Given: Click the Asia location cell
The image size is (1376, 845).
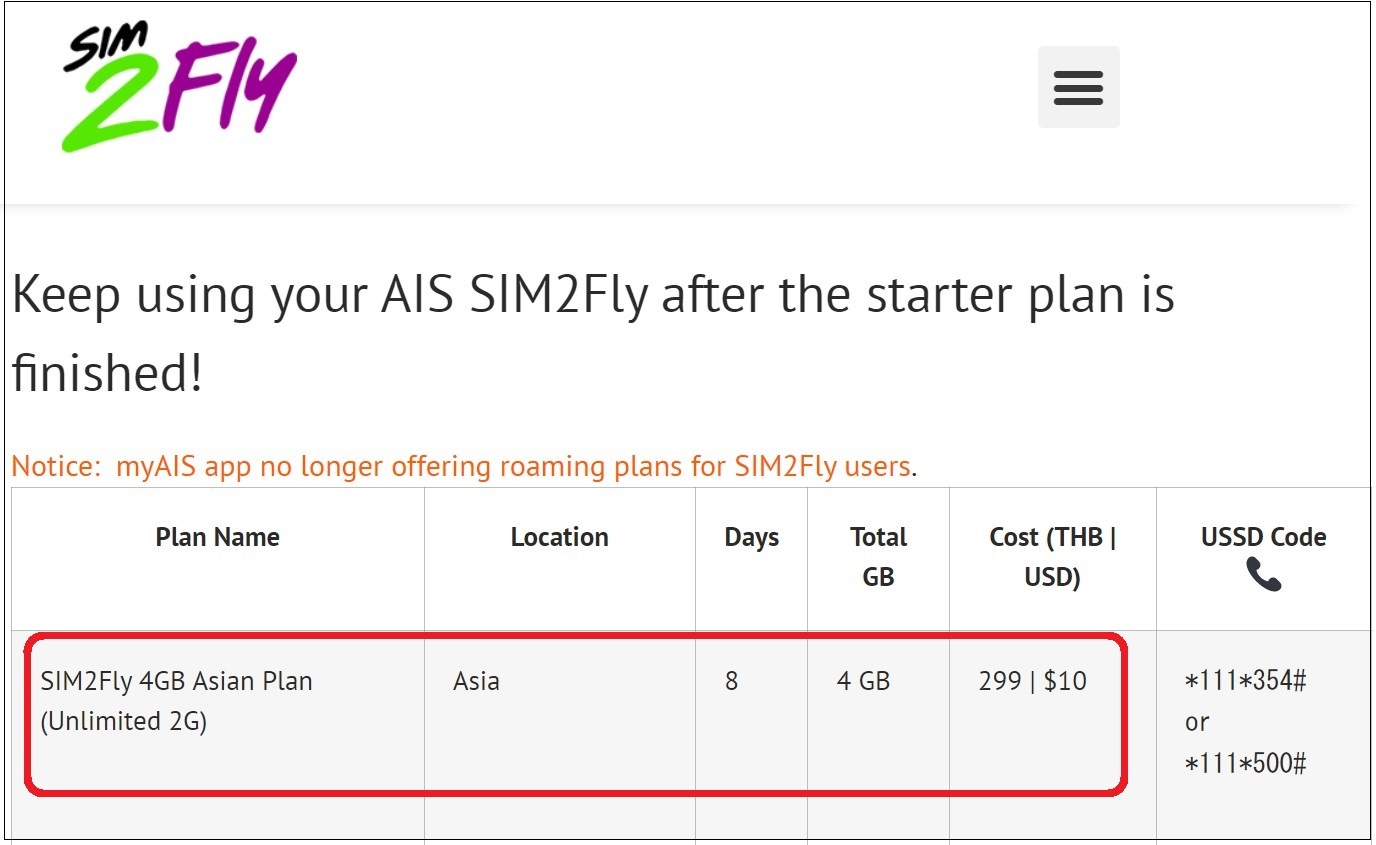Looking at the screenshot, I should point(476,681).
